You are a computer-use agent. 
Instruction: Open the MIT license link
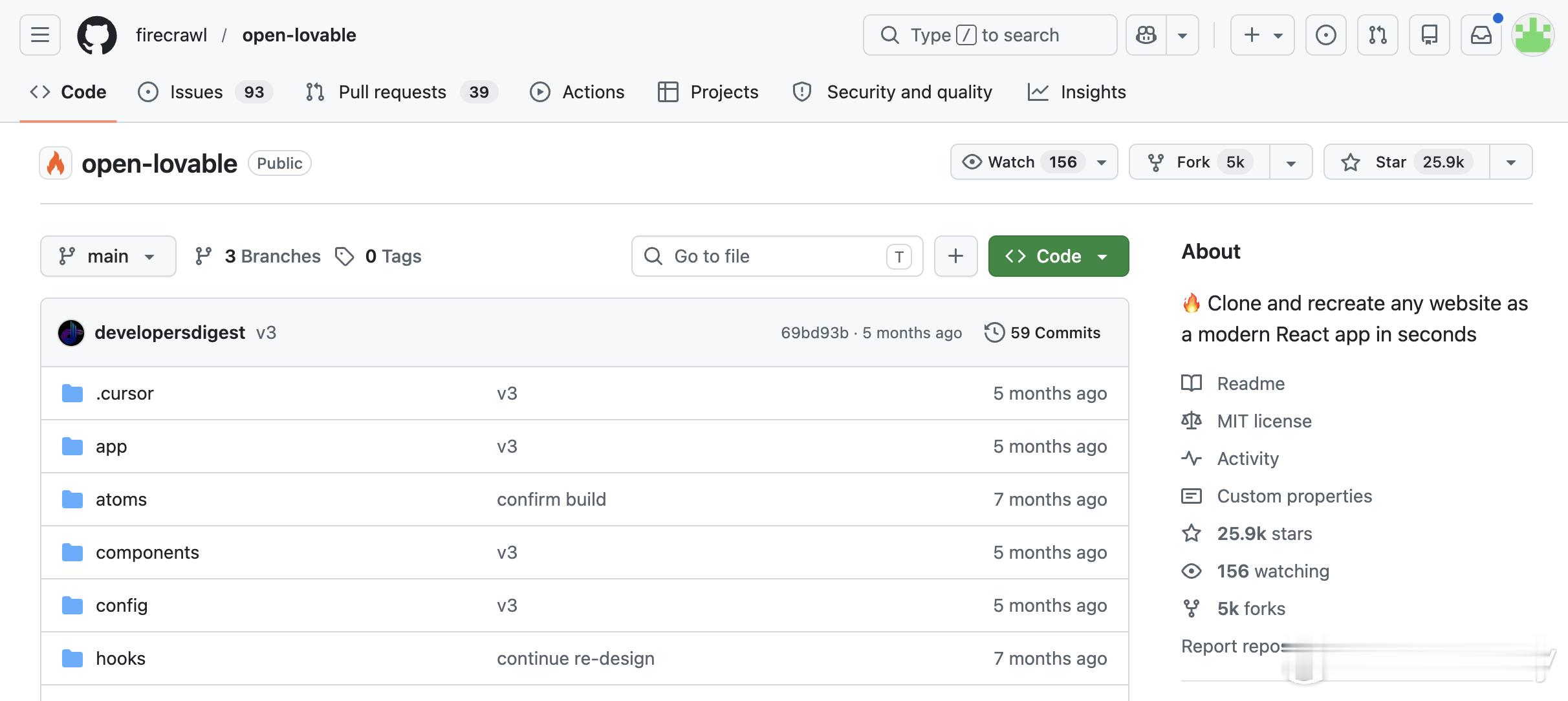tap(1264, 421)
